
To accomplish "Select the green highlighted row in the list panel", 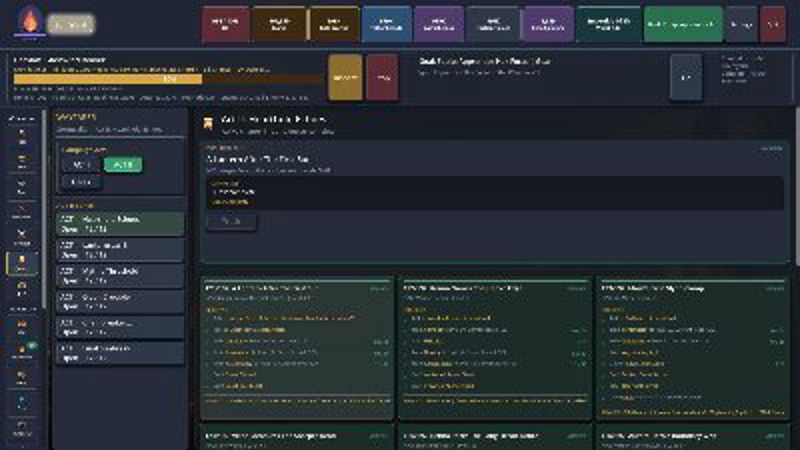I will (x=120, y=224).
